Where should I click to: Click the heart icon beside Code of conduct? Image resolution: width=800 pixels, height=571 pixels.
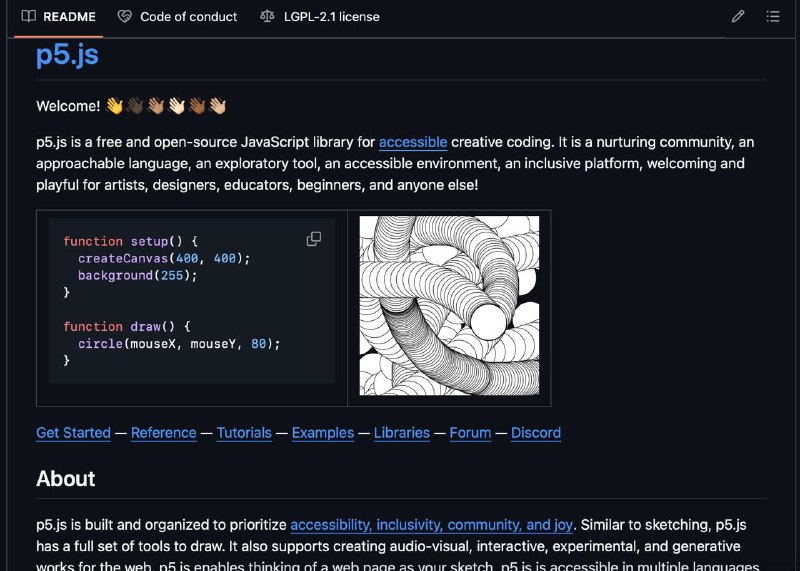[124, 16]
